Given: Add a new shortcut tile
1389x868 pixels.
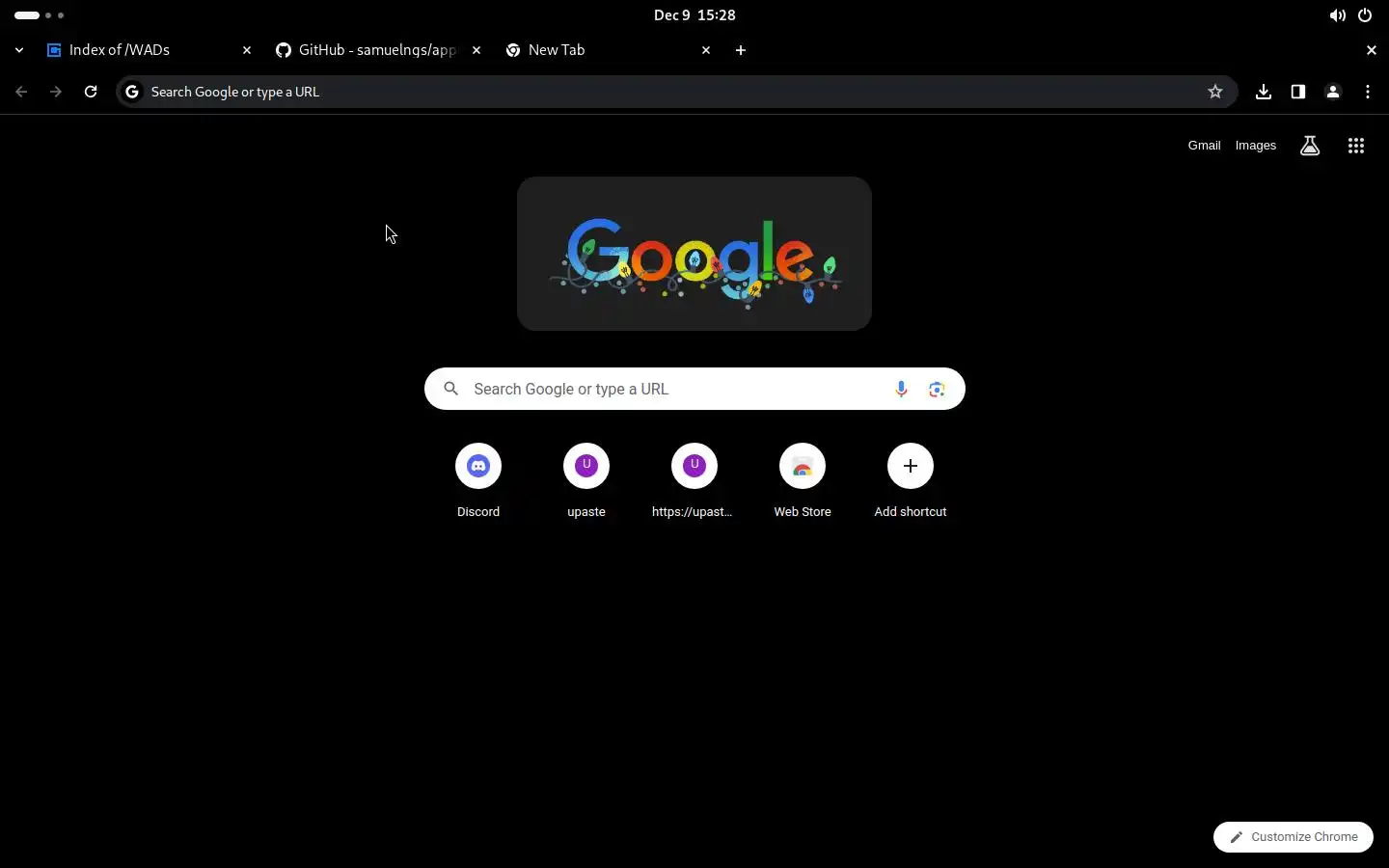Looking at the screenshot, I should pos(911,480).
